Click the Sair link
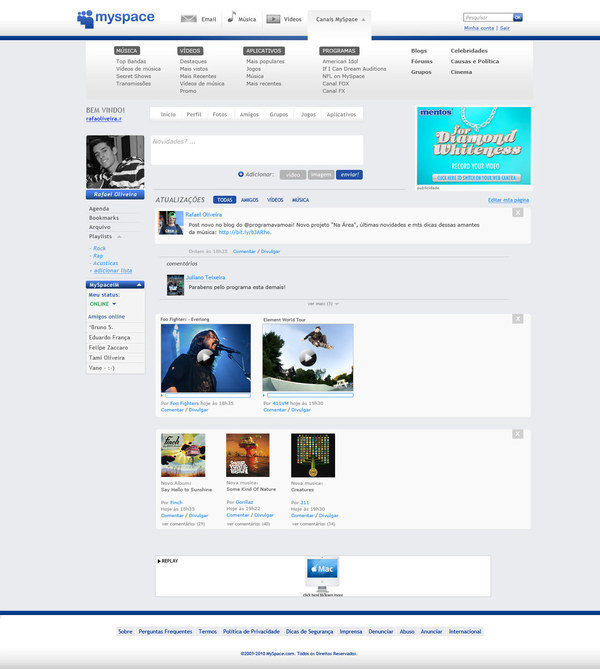Image resolution: width=600 pixels, height=669 pixels. pos(505,28)
